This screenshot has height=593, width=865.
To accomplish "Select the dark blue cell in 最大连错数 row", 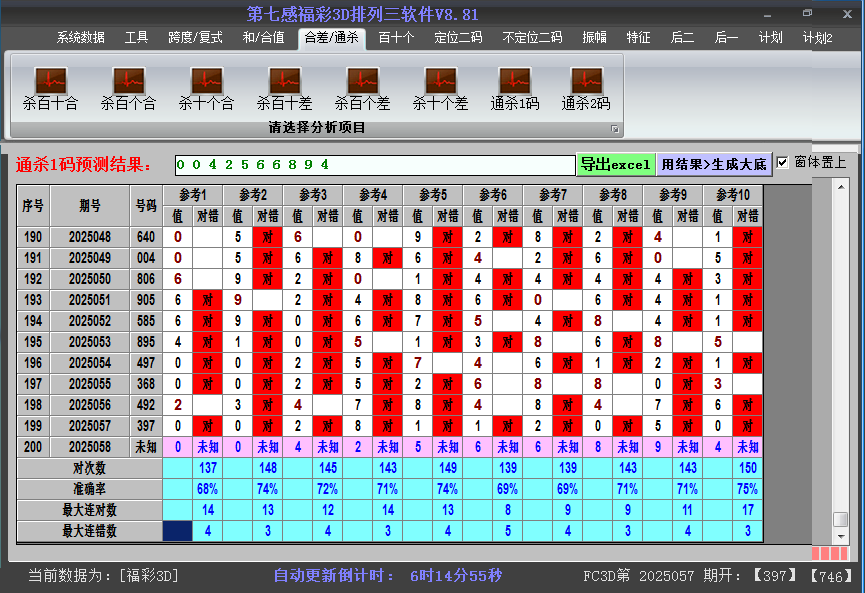I will (x=178, y=531).
